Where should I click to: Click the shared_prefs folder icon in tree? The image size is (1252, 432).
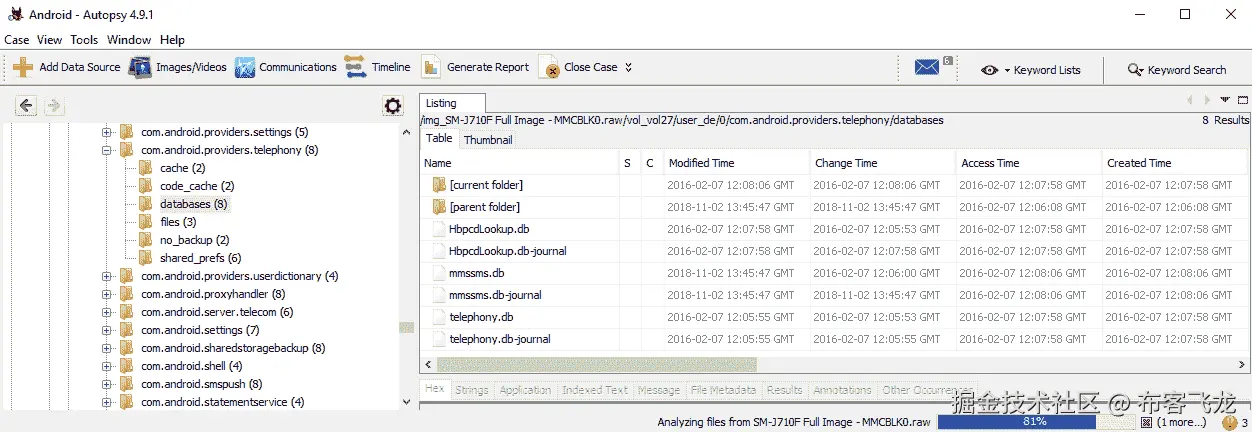click(146, 258)
